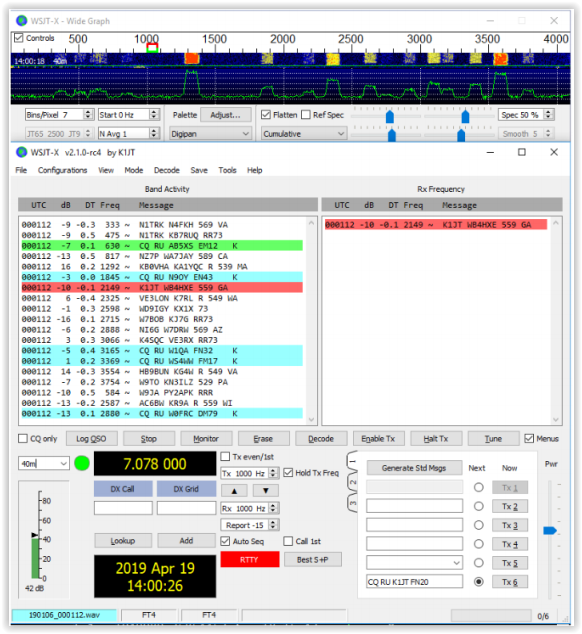Image resolution: width=582 pixels, height=634 pixels.
Task: Click the Adjust... palette button
Action: click(x=226, y=115)
